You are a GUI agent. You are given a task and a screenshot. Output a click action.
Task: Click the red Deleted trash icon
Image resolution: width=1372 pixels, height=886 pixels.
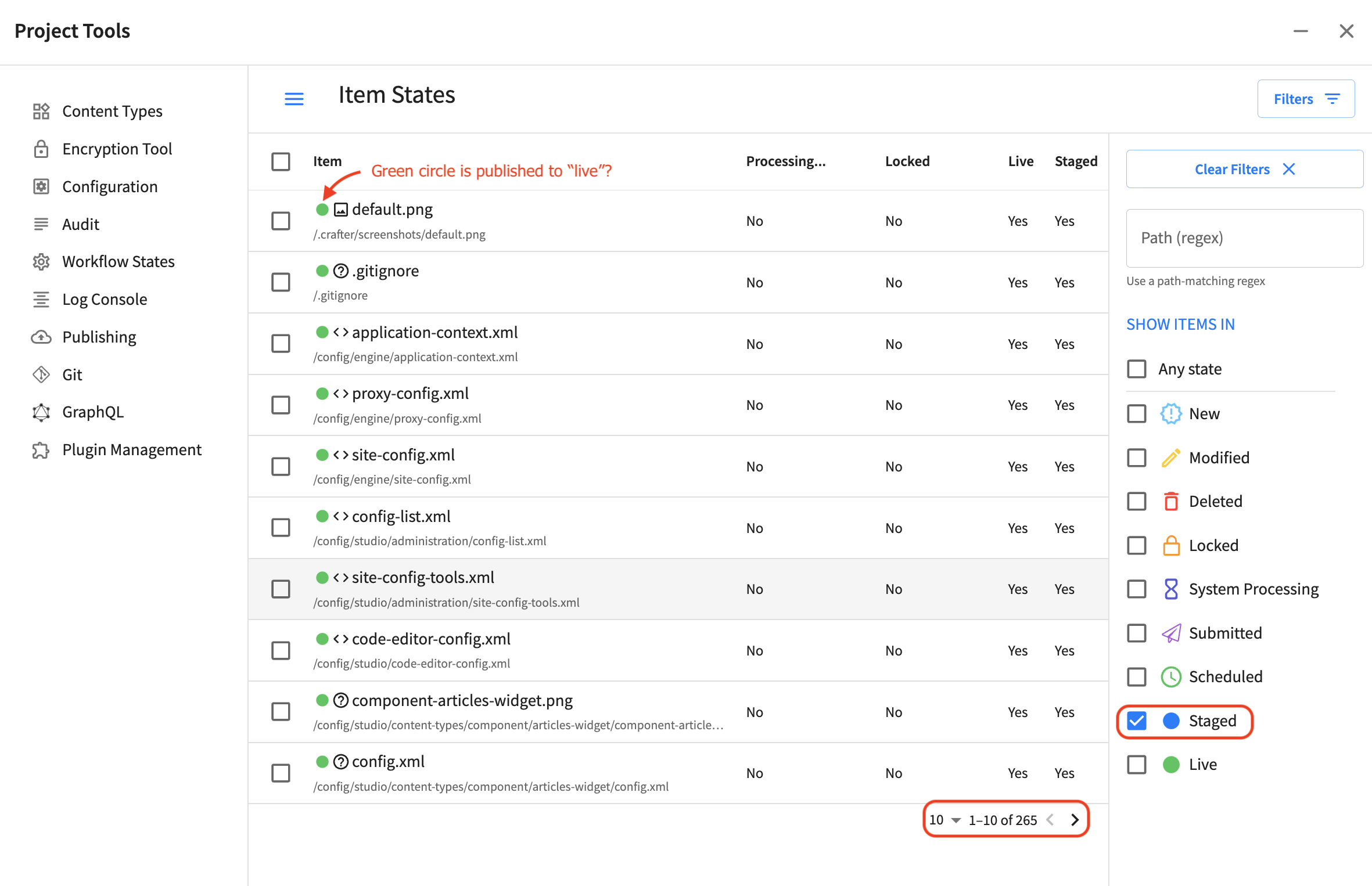click(x=1171, y=501)
